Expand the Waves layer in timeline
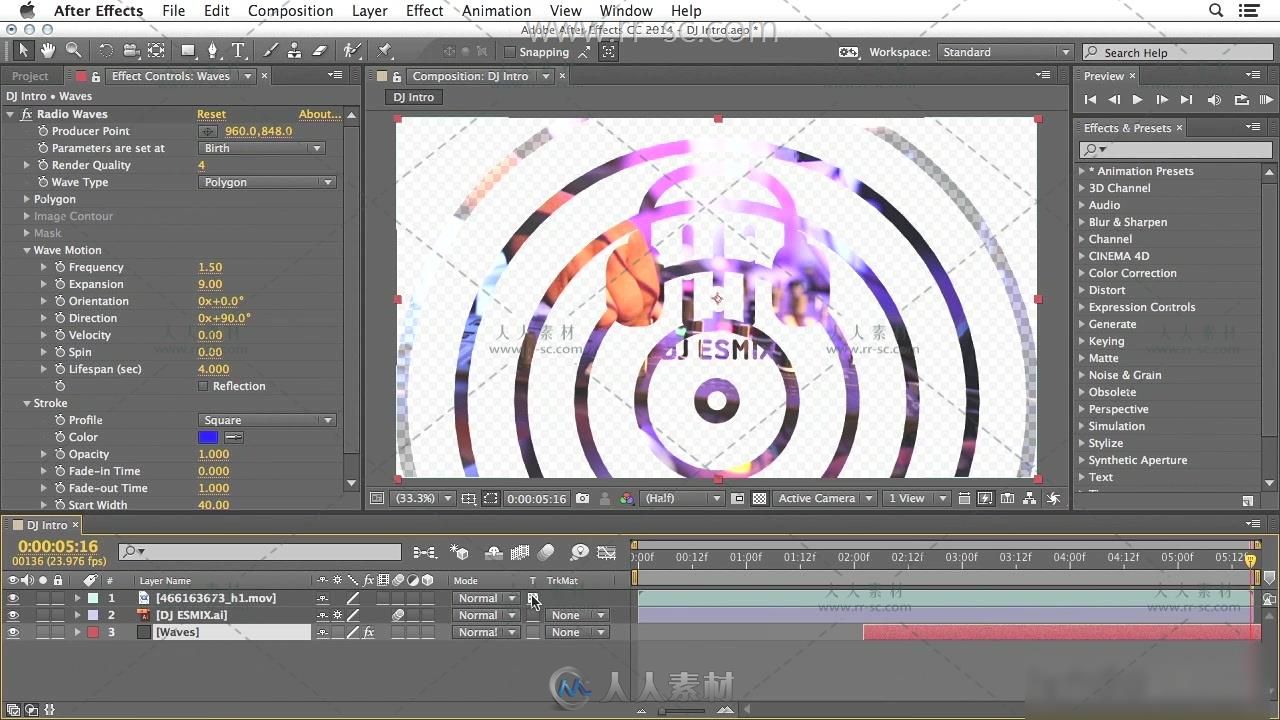Image resolution: width=1280 pixels, height=720 pixels. click(x=77, y=632)
